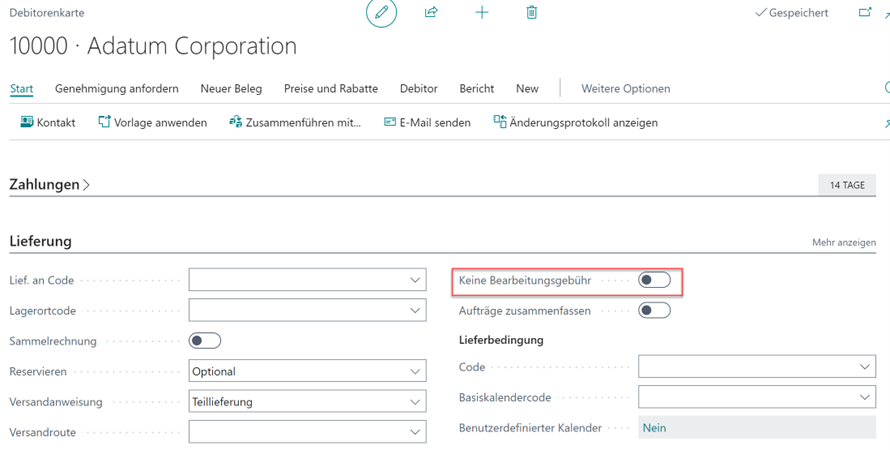
Task: Click the plus icon to create new
Action: [482, 13]
